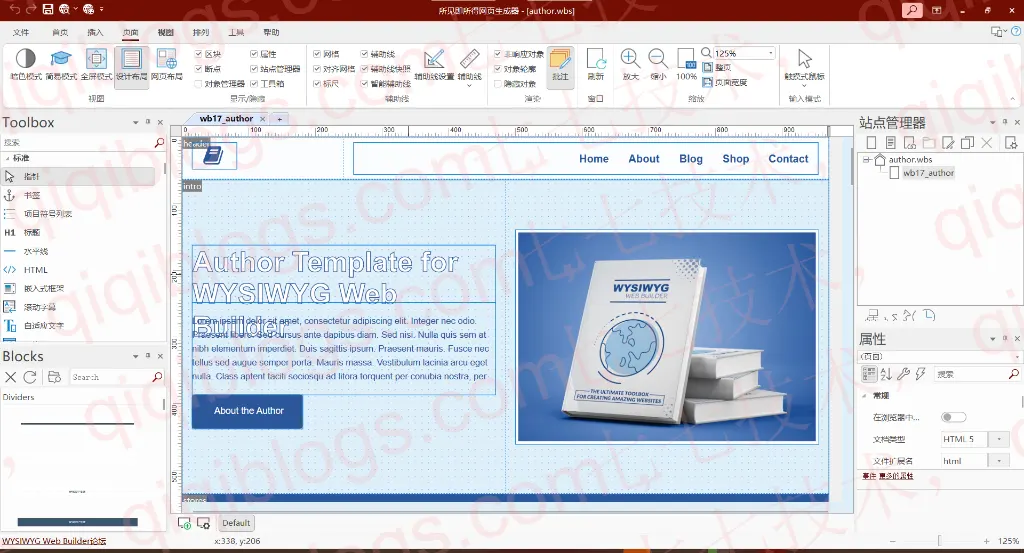The image size is (1024, 553).
Task: Open search magnifier in title bar
Action: click(912, 10)
